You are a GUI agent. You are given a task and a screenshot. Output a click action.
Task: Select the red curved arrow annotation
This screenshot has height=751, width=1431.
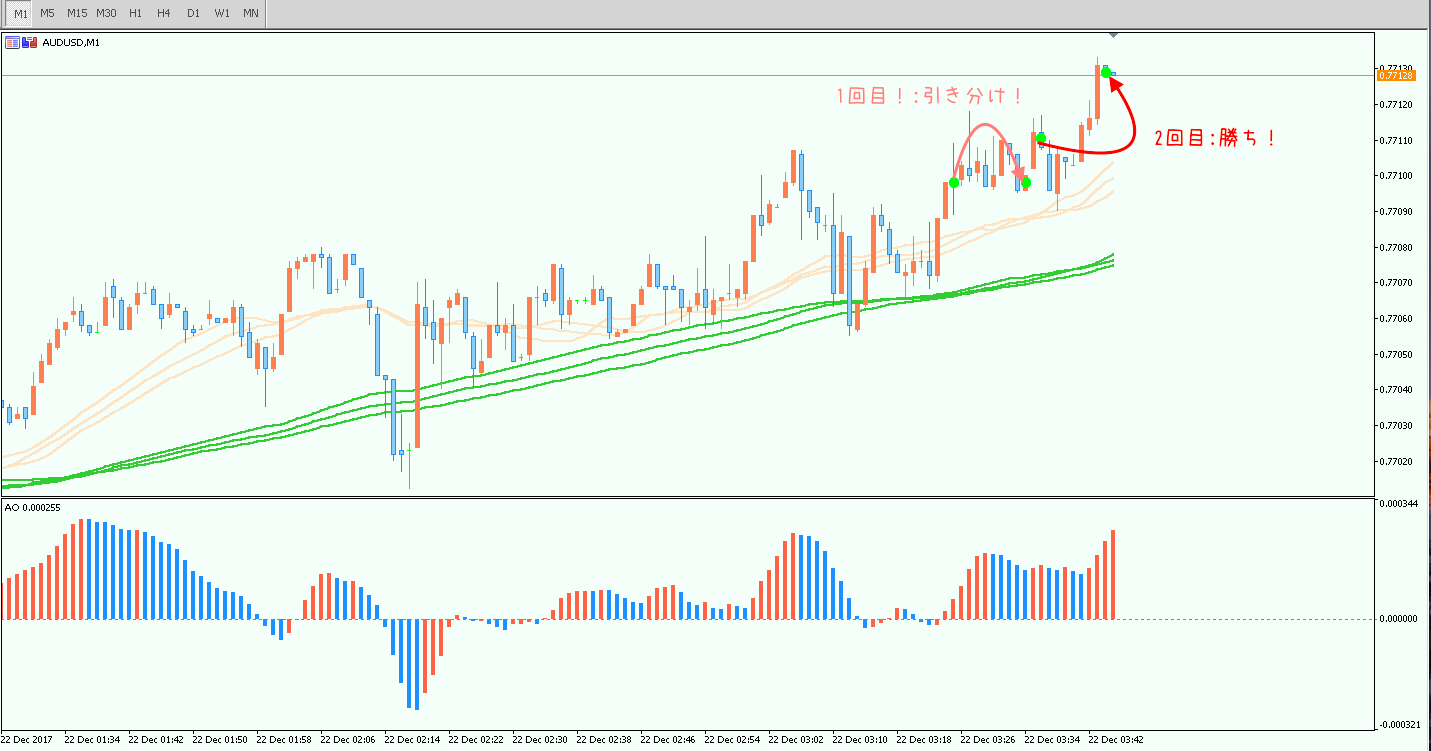click(x=1133, y=130)
